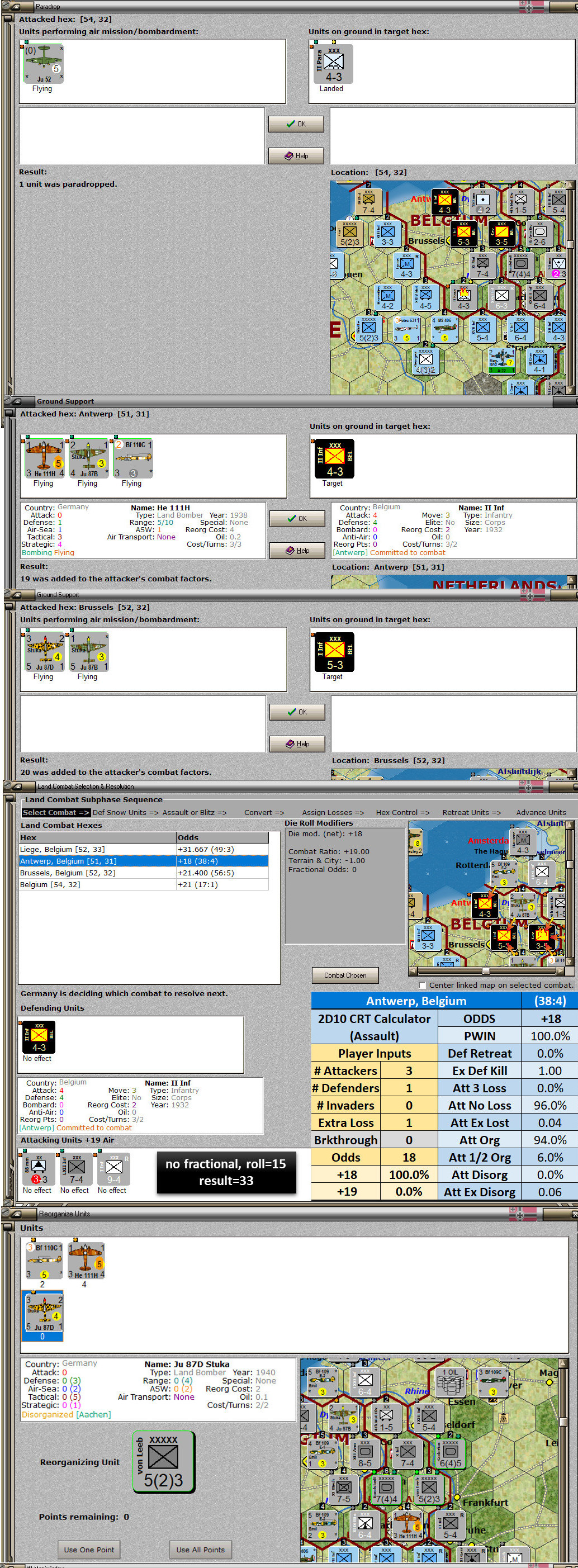This screenshot has width=578, height=1568.
Task: Toggle Center linked map on selected combat
Action: tap(422, 985)
